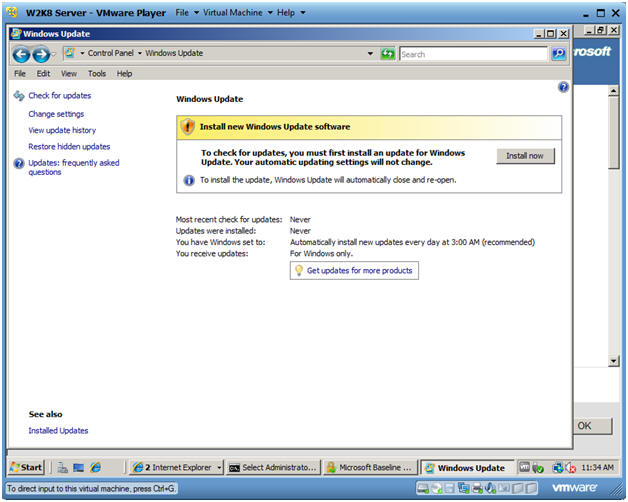Expand the Internet Explorer taskbar group arrow

point(219,468)
